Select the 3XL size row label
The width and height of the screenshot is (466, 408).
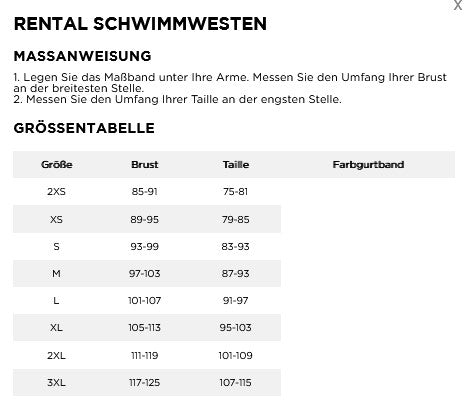point(56,383)
